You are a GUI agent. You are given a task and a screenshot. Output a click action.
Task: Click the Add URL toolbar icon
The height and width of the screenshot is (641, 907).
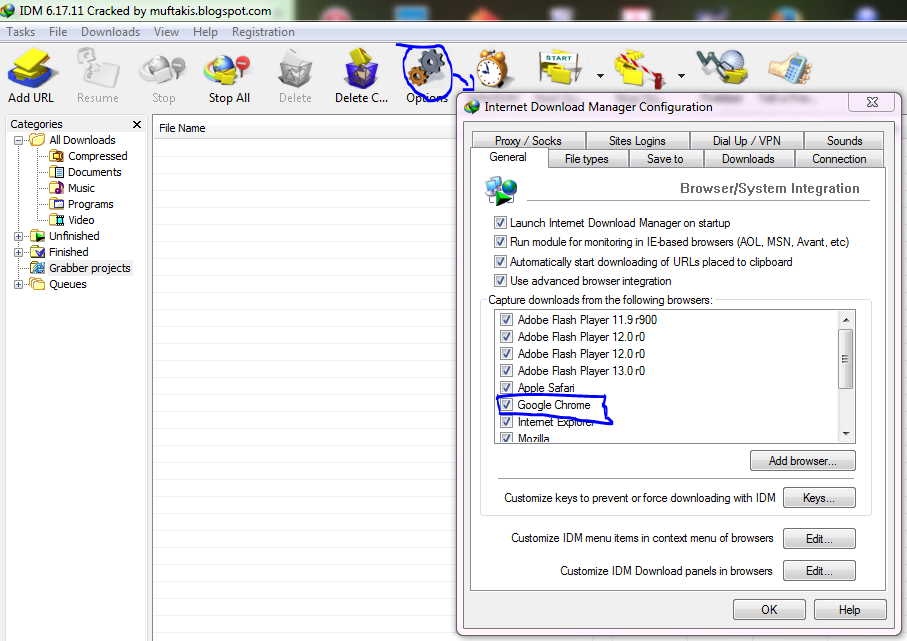point(31,69)
